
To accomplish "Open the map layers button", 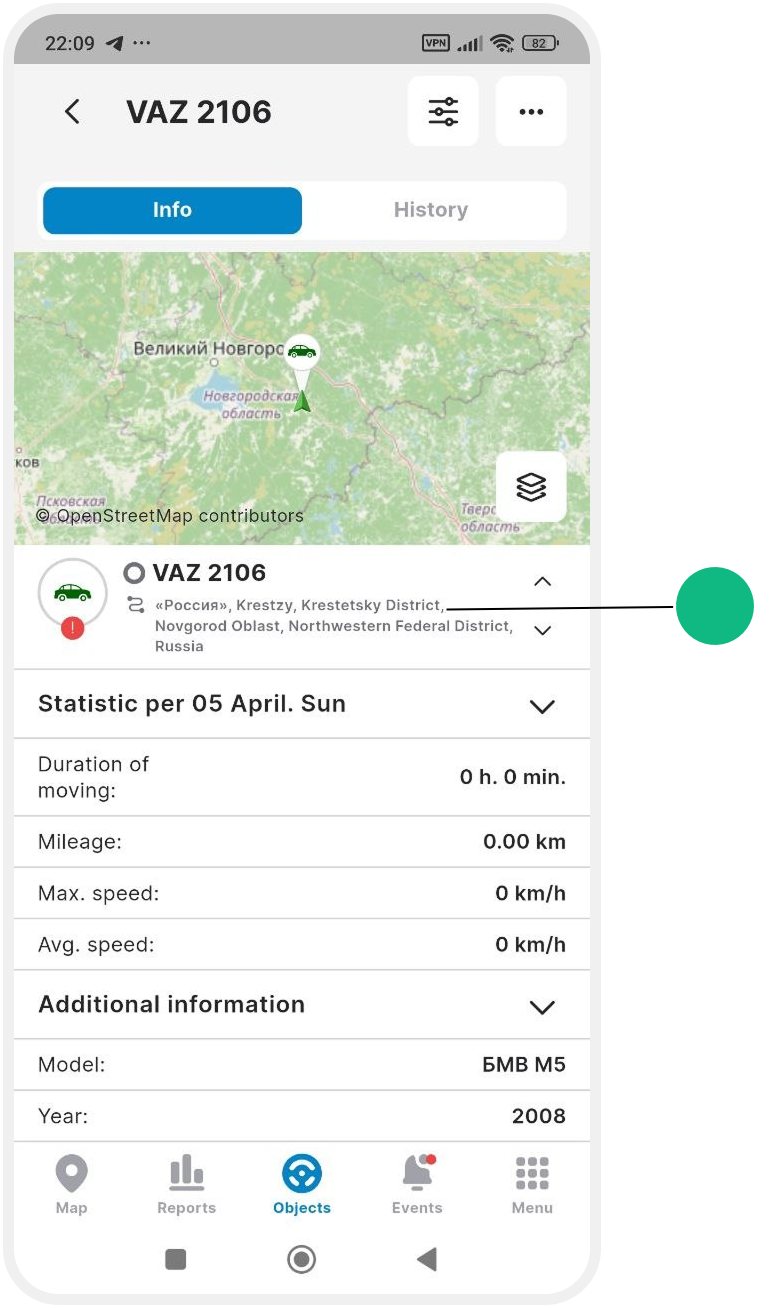I will pyautogui.click(x=531, y=487).
